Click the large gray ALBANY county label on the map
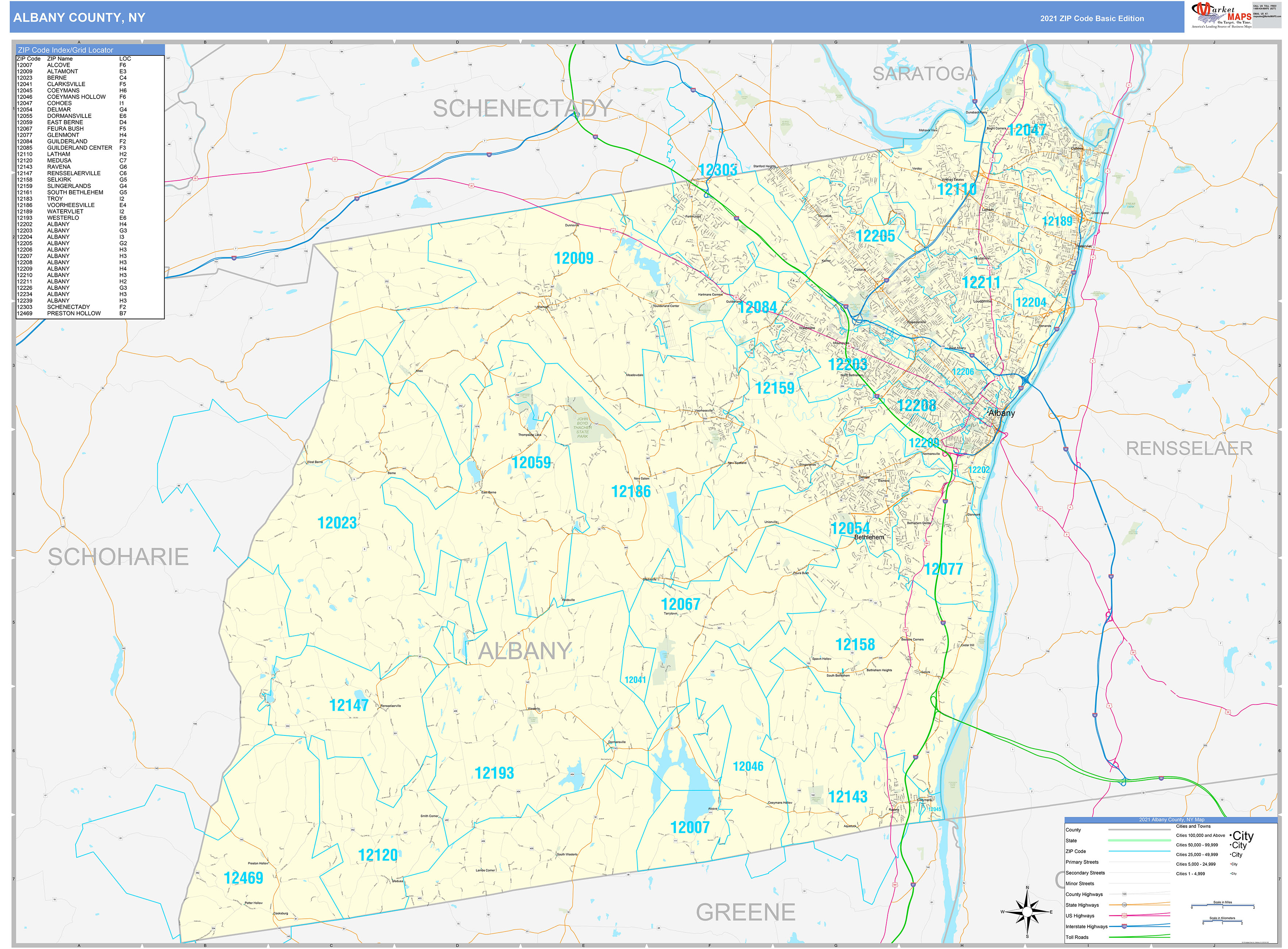1288x949 pixels. 524,651
